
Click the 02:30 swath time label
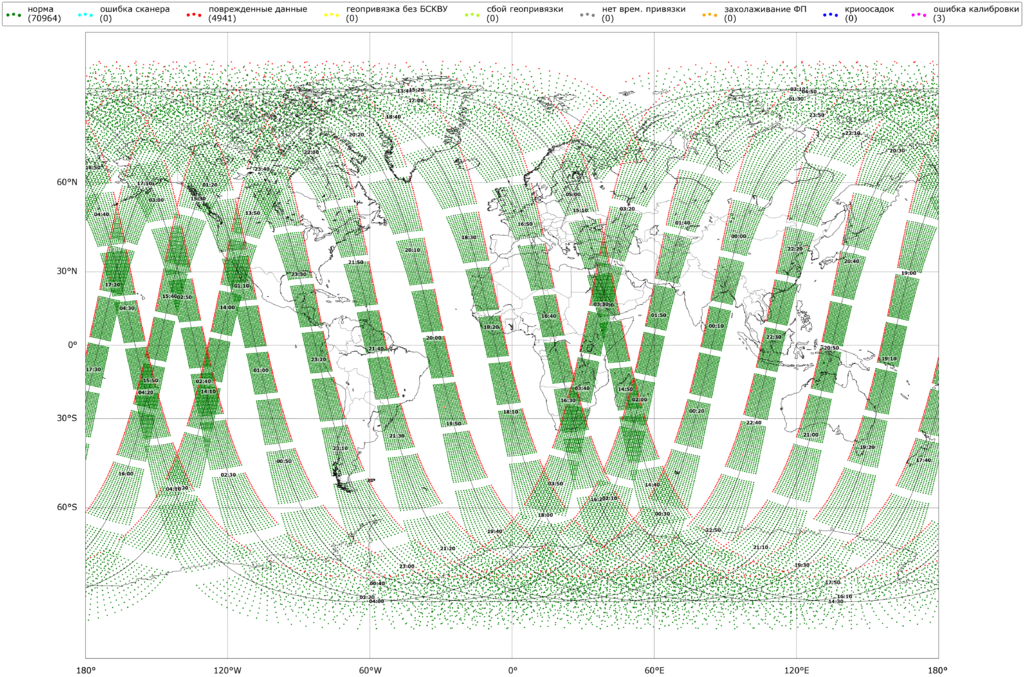[229, 475]
